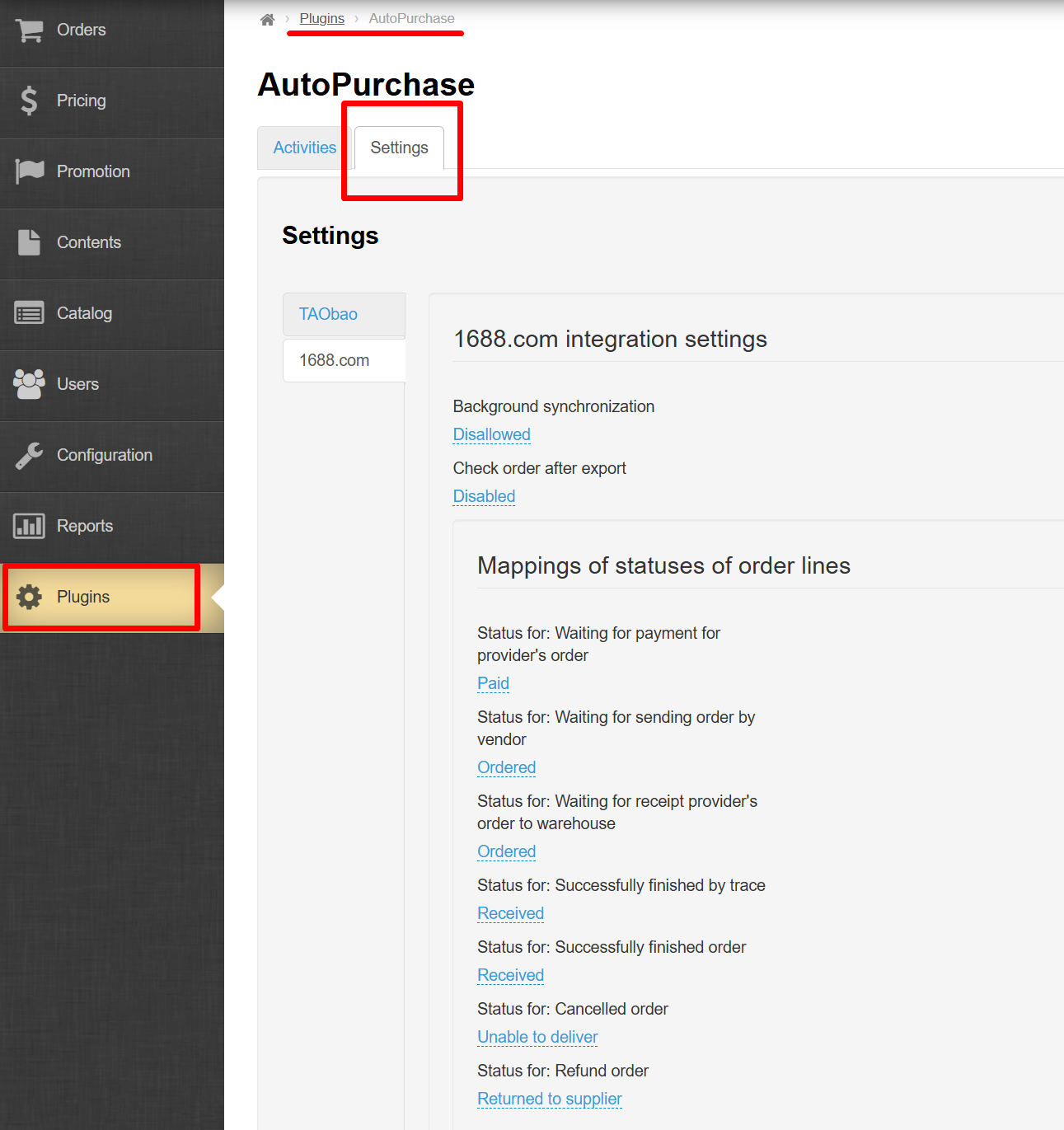Click the Configuration wrench icon
1064x1130 pixels.
coord(29,455)
